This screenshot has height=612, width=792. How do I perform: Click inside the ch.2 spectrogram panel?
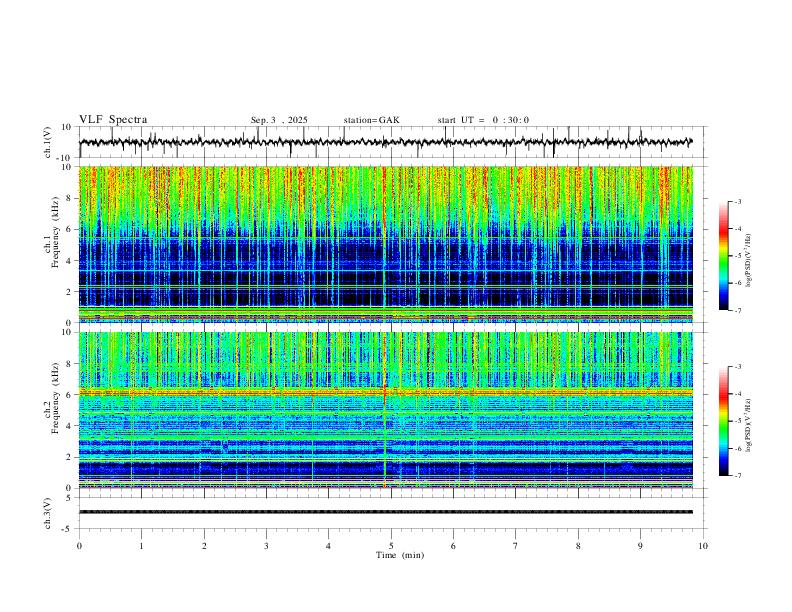click(385, 410)
